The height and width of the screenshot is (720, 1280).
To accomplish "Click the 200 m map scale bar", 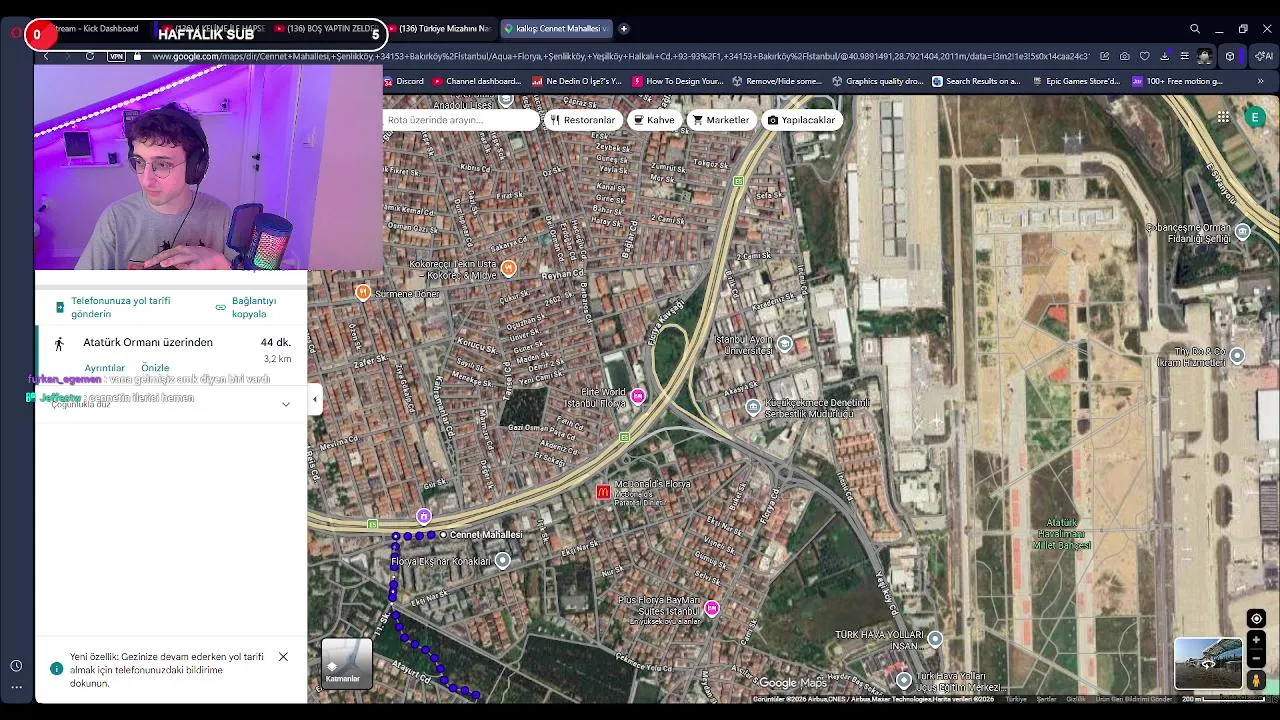I will [1222, 699].
